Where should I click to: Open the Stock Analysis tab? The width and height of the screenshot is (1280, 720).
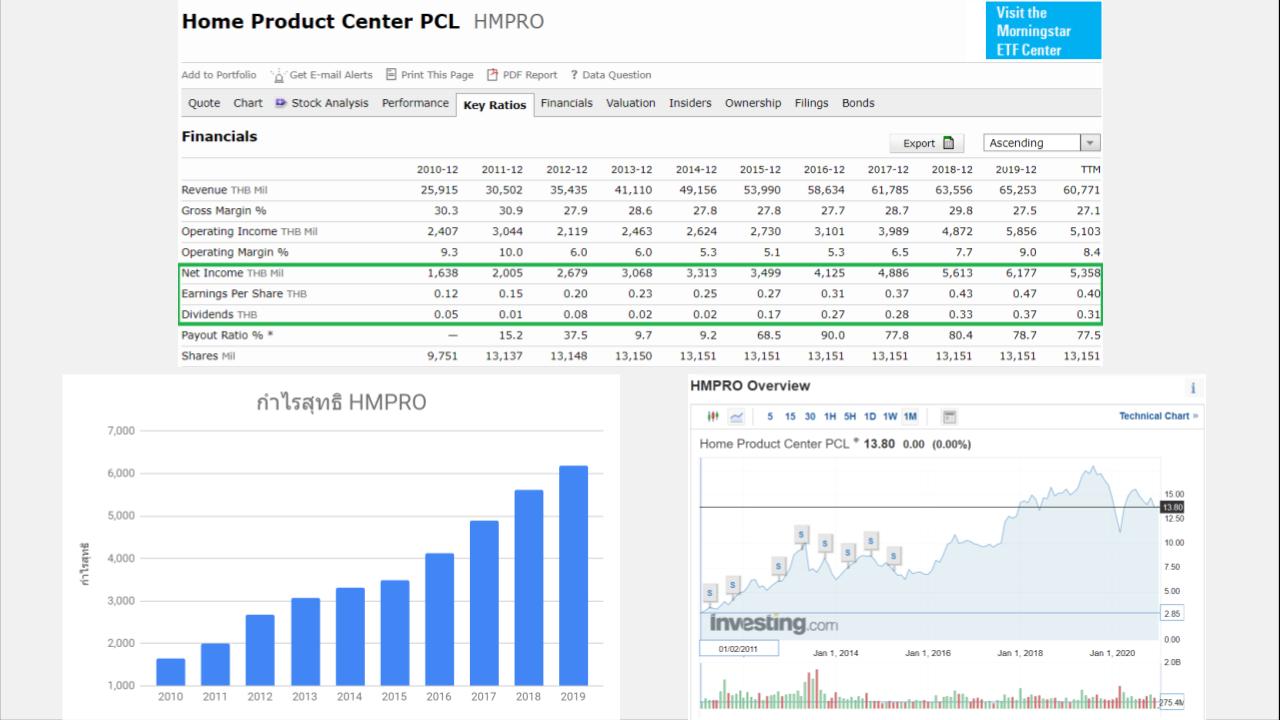pyautogui.click(x=322, y=103)
